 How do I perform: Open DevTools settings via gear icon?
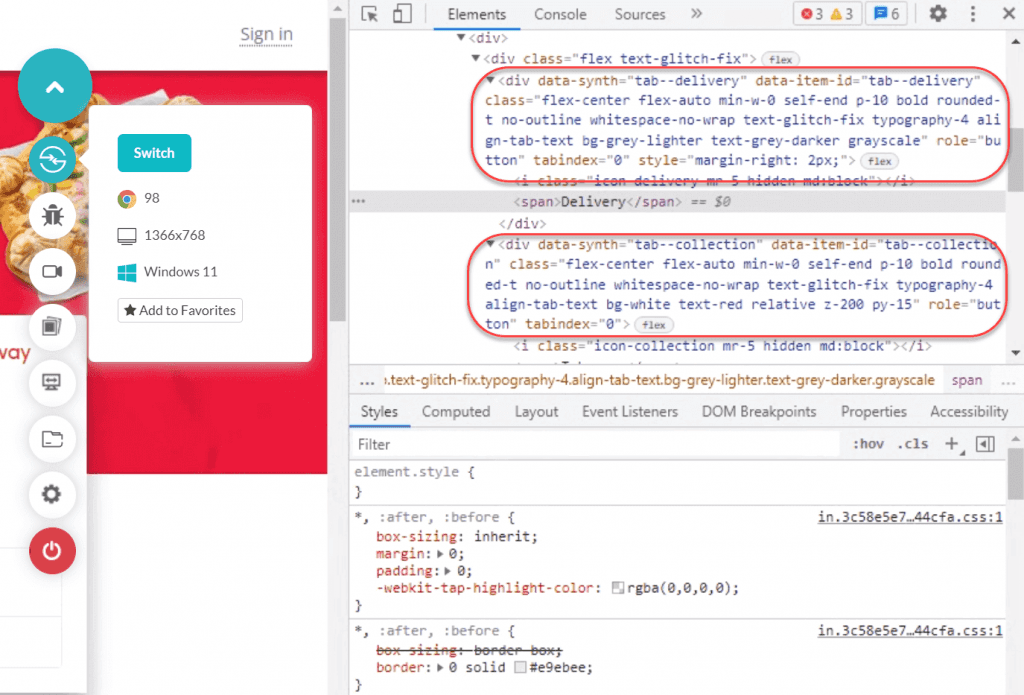[937, 14]
